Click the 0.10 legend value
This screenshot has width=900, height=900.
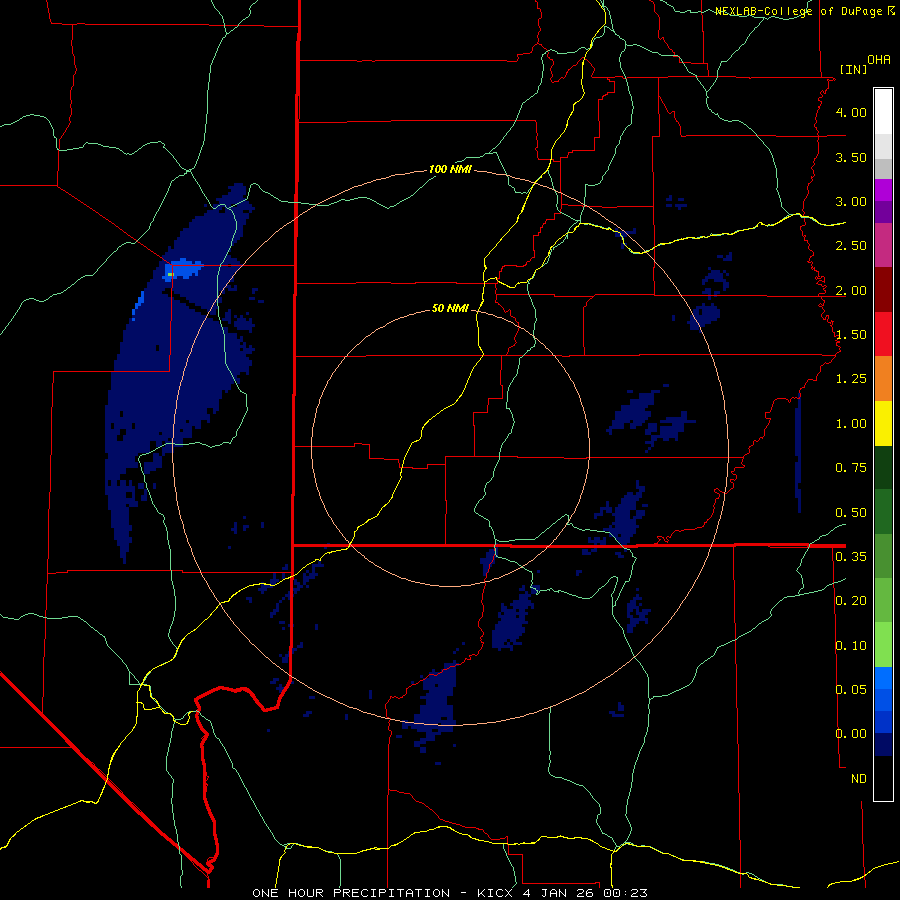[851, 645]
